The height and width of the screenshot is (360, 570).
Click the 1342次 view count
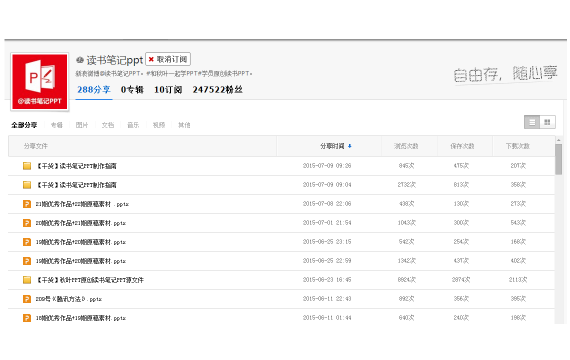406,261
